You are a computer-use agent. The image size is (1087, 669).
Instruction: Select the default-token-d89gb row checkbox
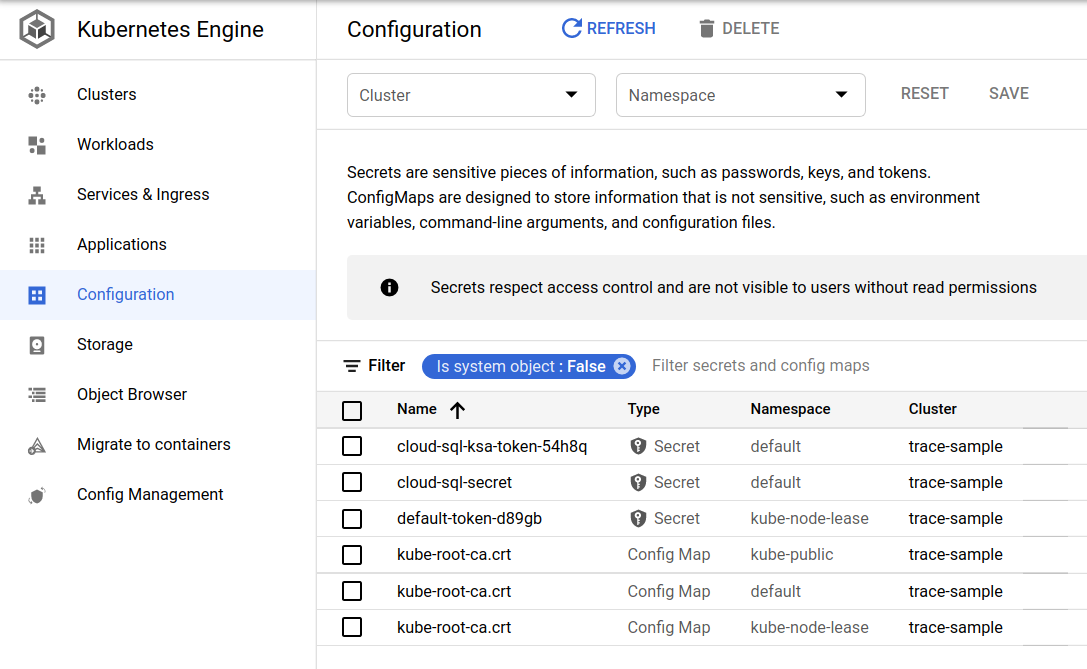[352, 519]
